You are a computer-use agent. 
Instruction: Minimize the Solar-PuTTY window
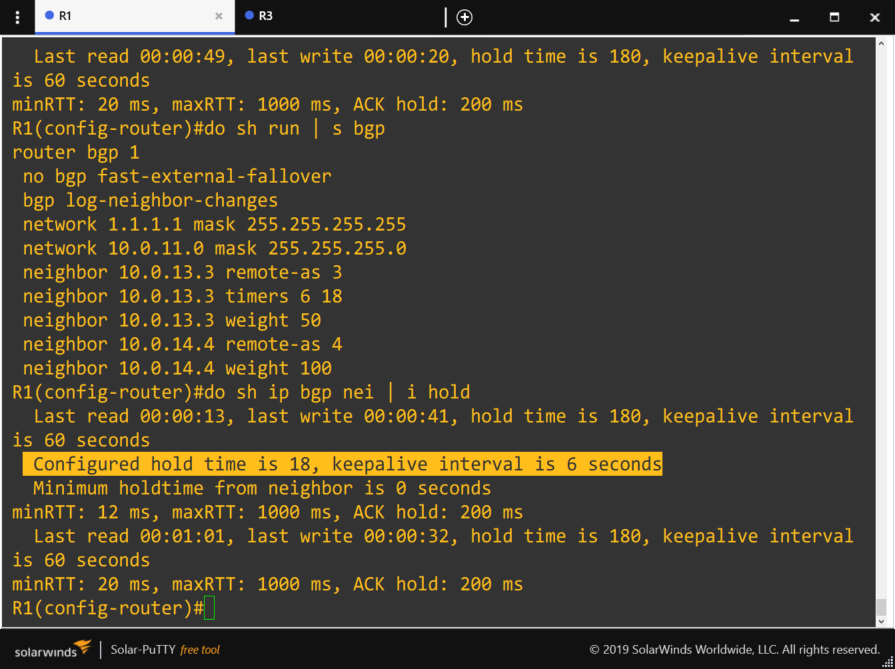click(795, 17)
